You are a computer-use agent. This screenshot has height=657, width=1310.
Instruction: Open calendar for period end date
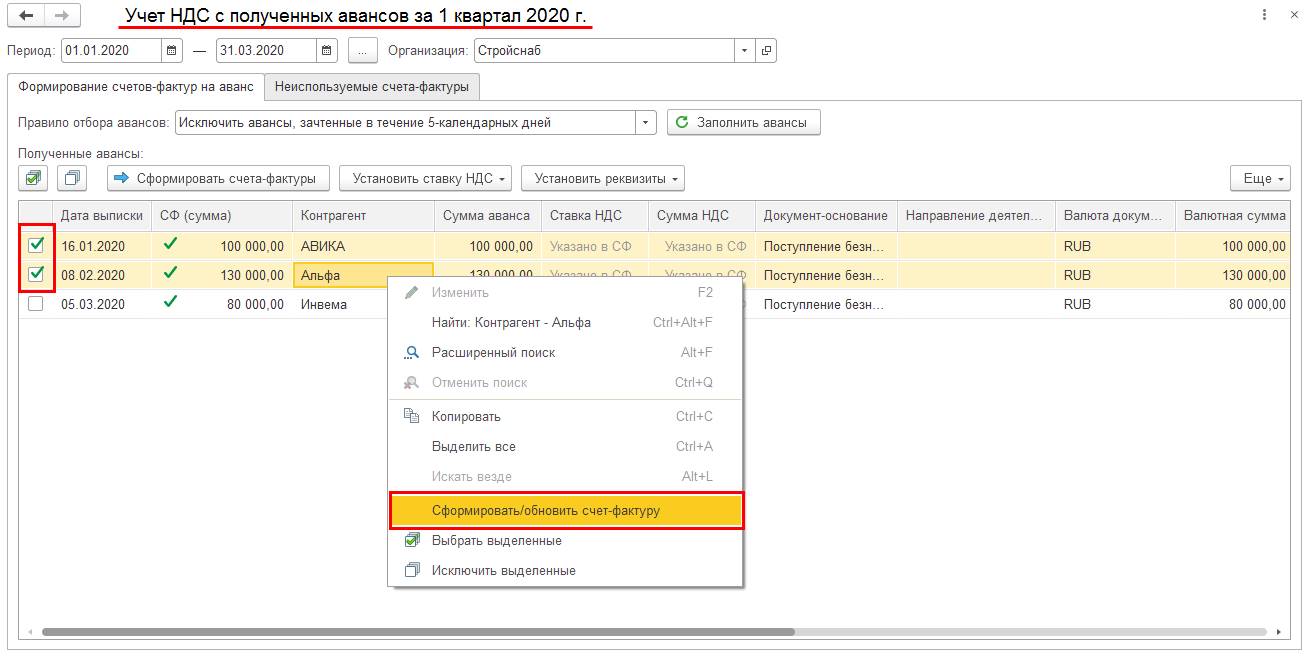[x=327, y=50]
